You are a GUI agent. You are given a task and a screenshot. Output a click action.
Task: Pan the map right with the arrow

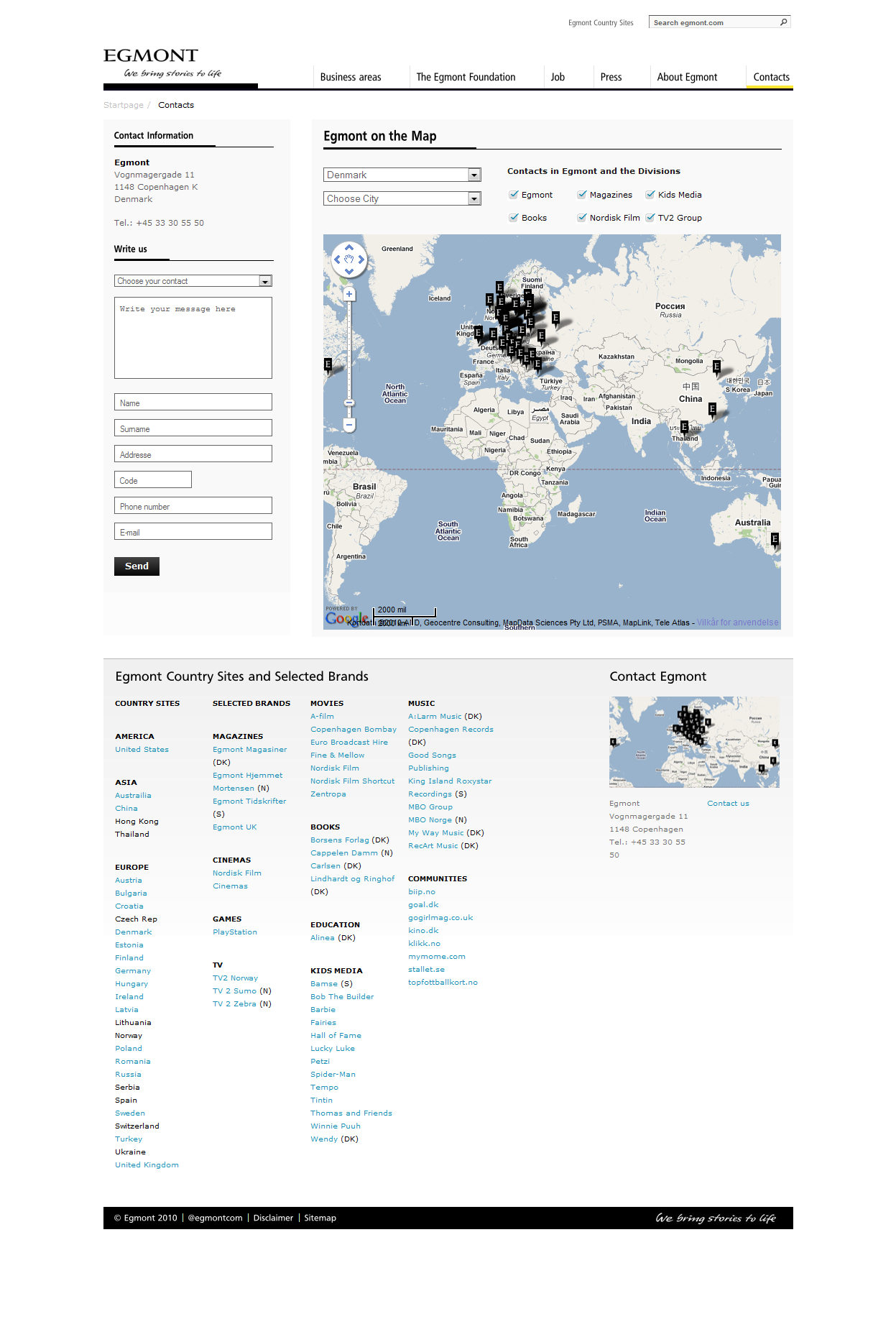point(361,259)
